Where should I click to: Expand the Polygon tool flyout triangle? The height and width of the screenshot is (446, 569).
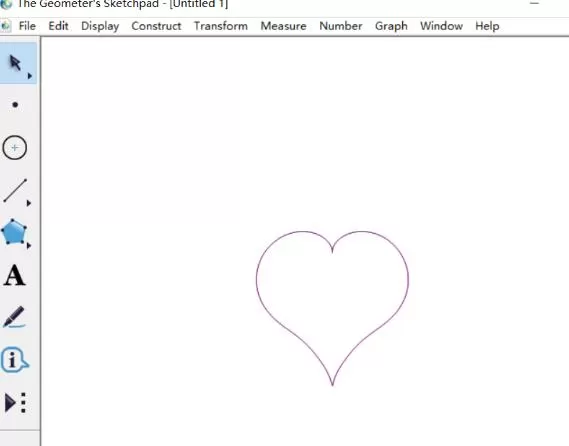pyautogui.click(x=29, y=246)
